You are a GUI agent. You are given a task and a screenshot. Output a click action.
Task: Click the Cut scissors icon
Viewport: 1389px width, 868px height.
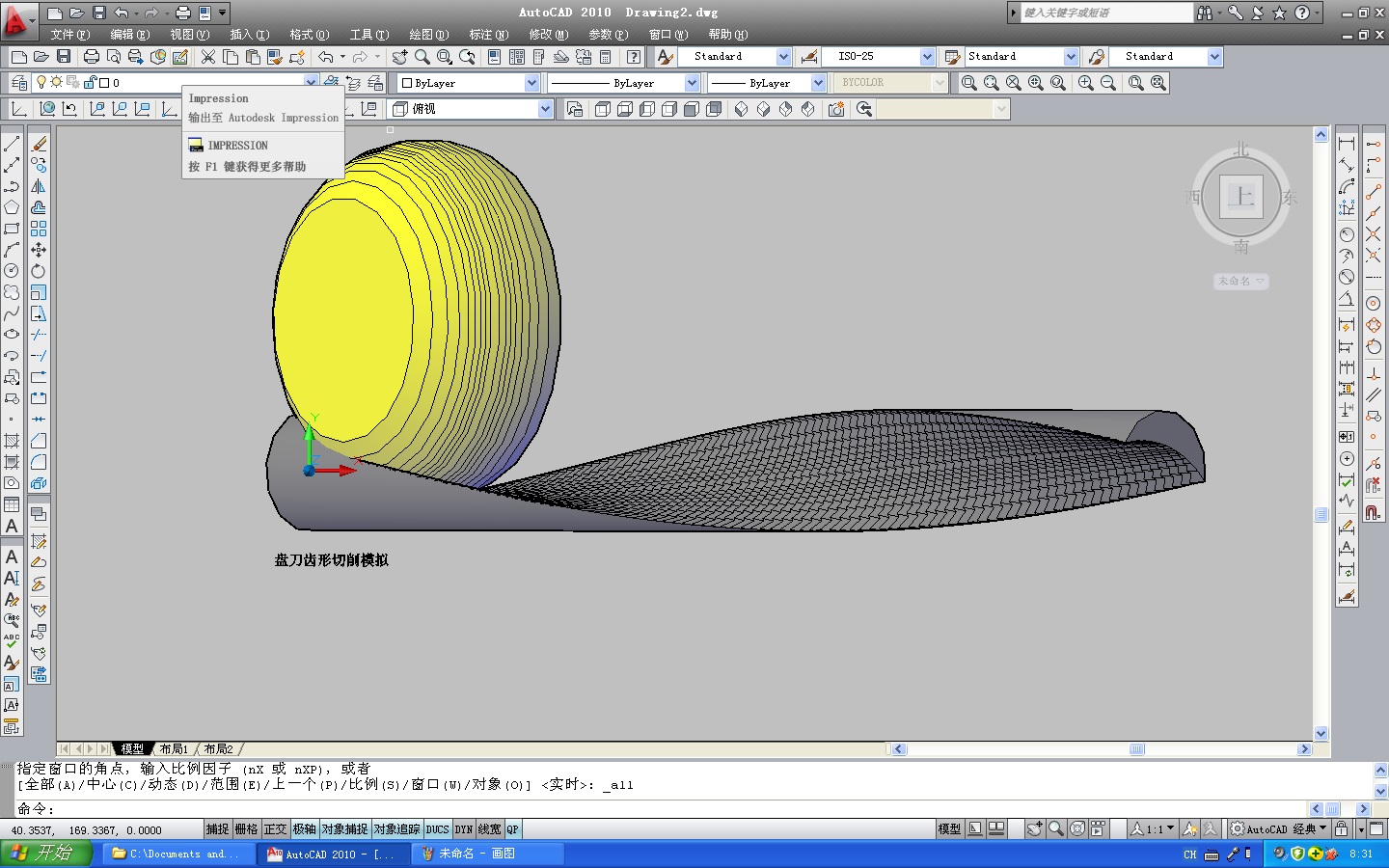(x=207, y=57)
